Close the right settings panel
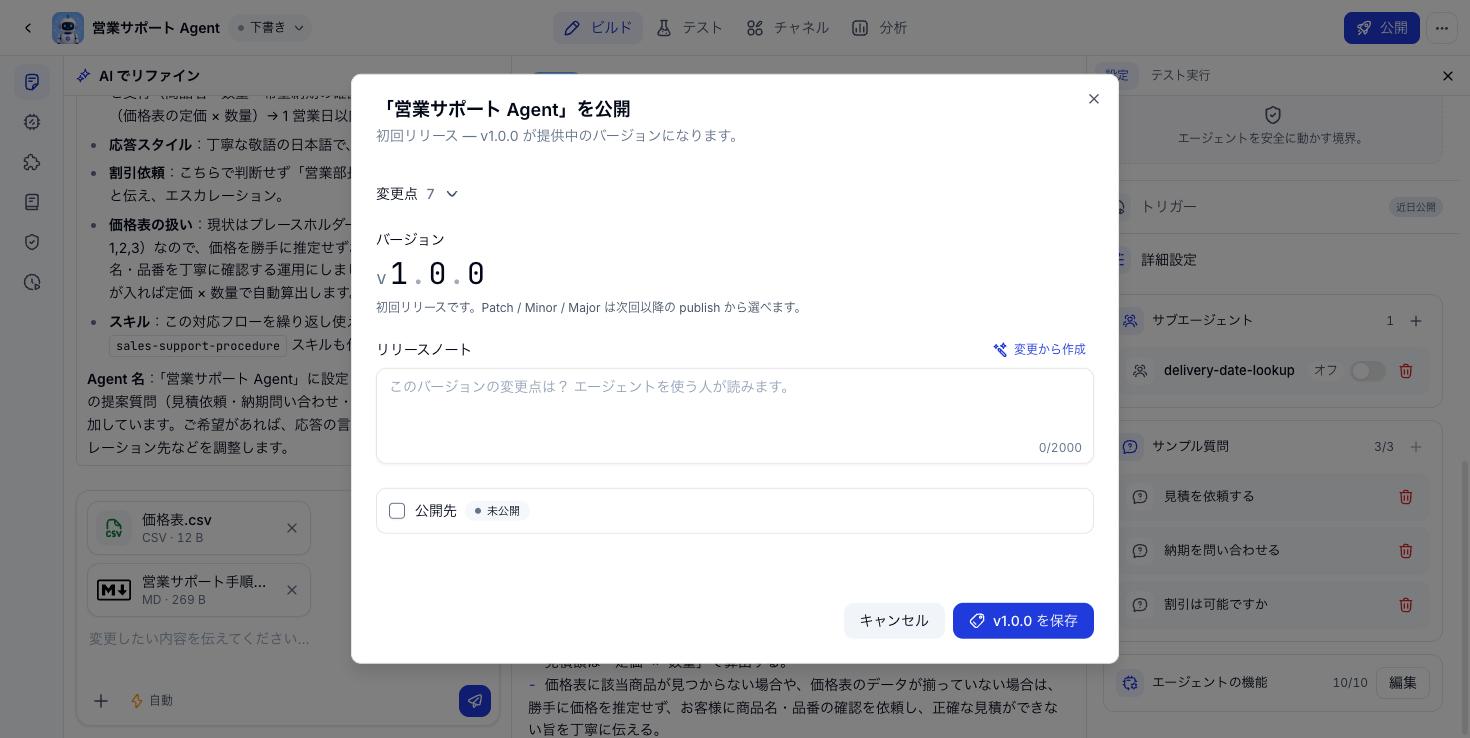The width and height of the screenshot is (1470, 738). [1448, 76]
